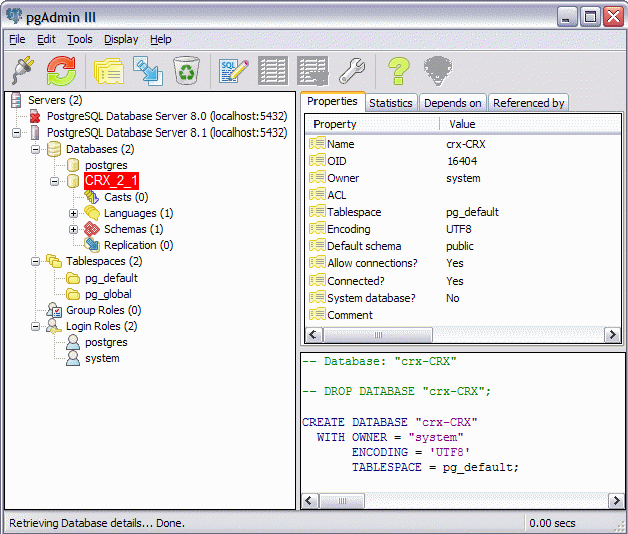Expand the Languages (1) node
Image resolution: width=628 pixels, height=534 pixels.
(73, 213)
